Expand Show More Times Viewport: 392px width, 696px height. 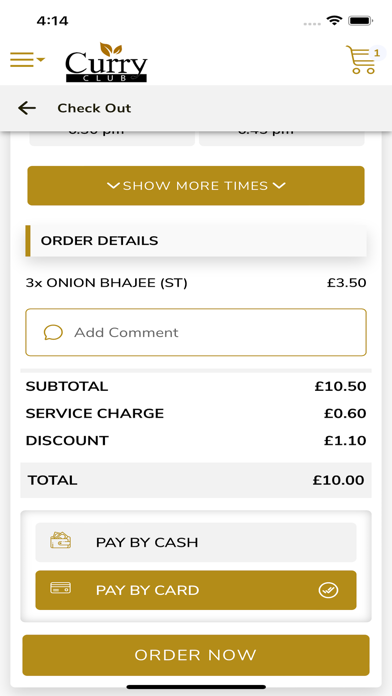(196, 186)
